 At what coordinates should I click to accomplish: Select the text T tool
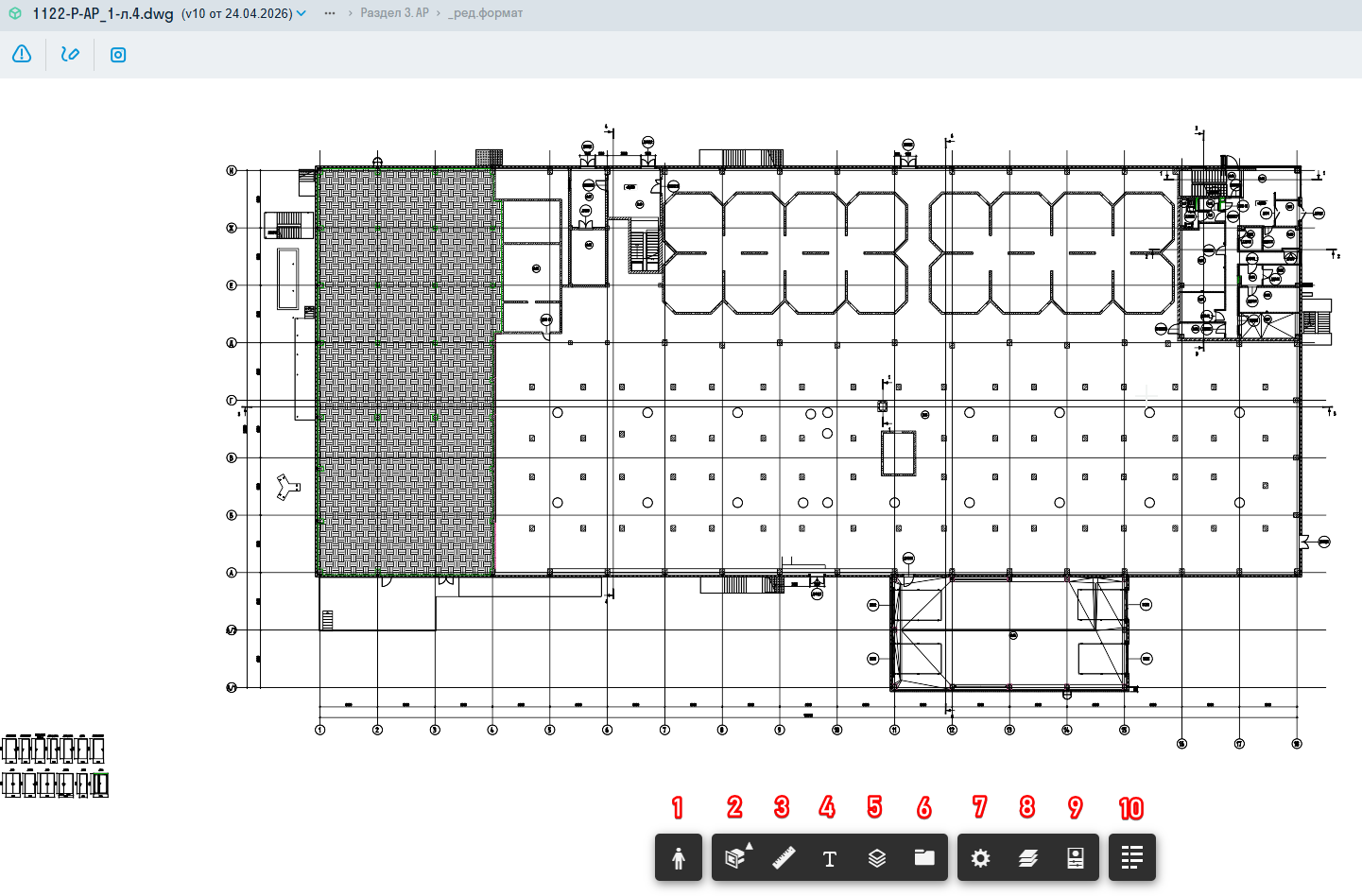click(830, 858)
